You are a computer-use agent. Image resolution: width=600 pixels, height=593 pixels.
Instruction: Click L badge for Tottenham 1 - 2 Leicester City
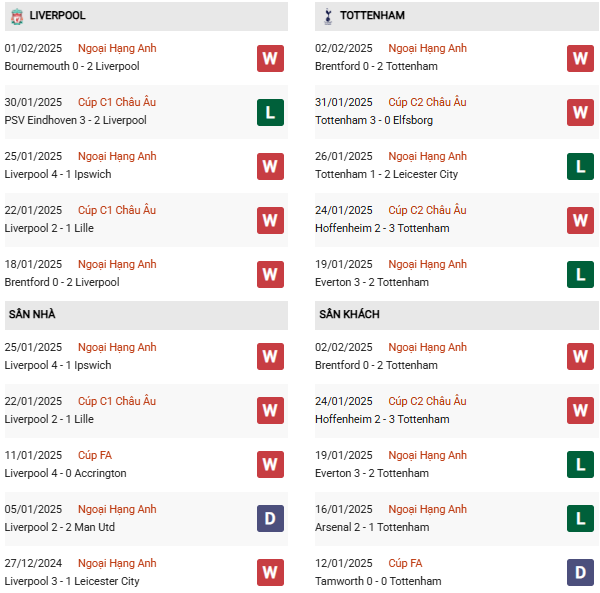point(580,166)
